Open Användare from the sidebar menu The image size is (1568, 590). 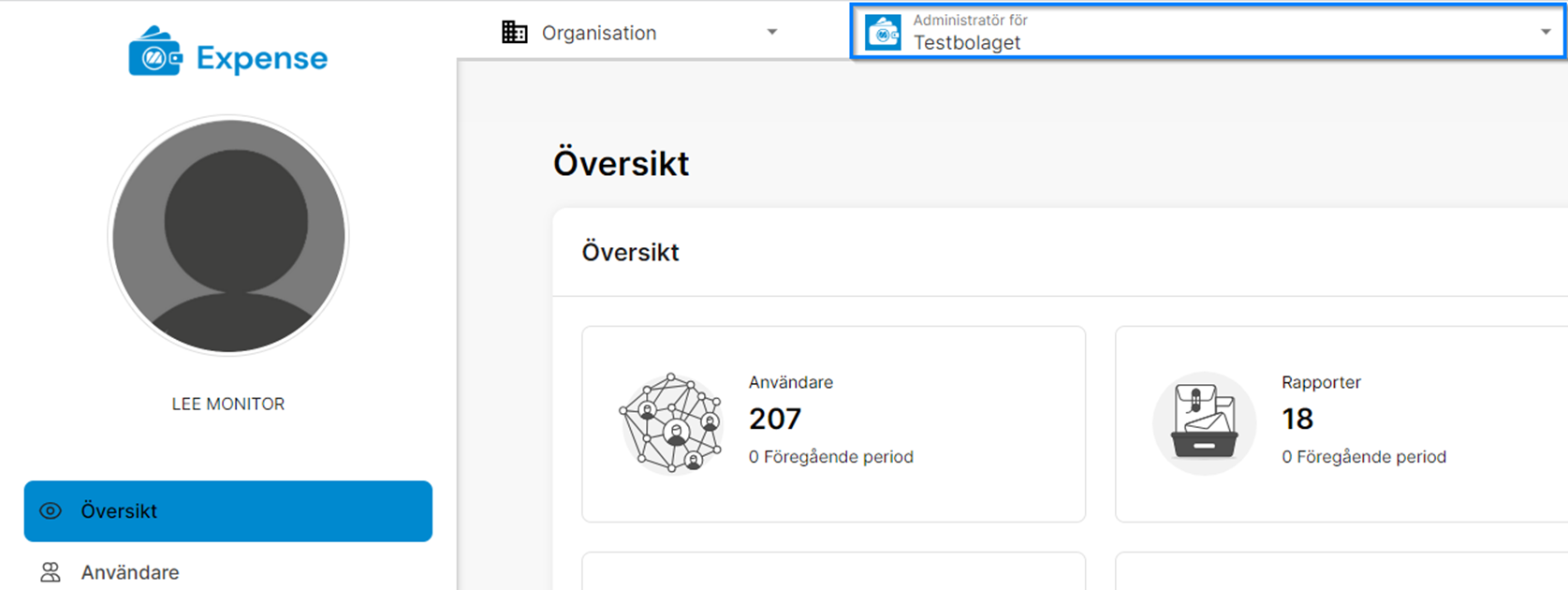[x=130, y=572]
